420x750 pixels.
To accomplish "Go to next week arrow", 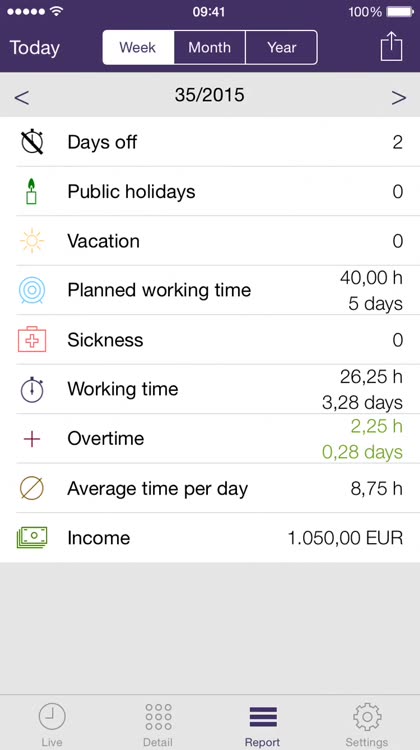I will coord(398,98).
